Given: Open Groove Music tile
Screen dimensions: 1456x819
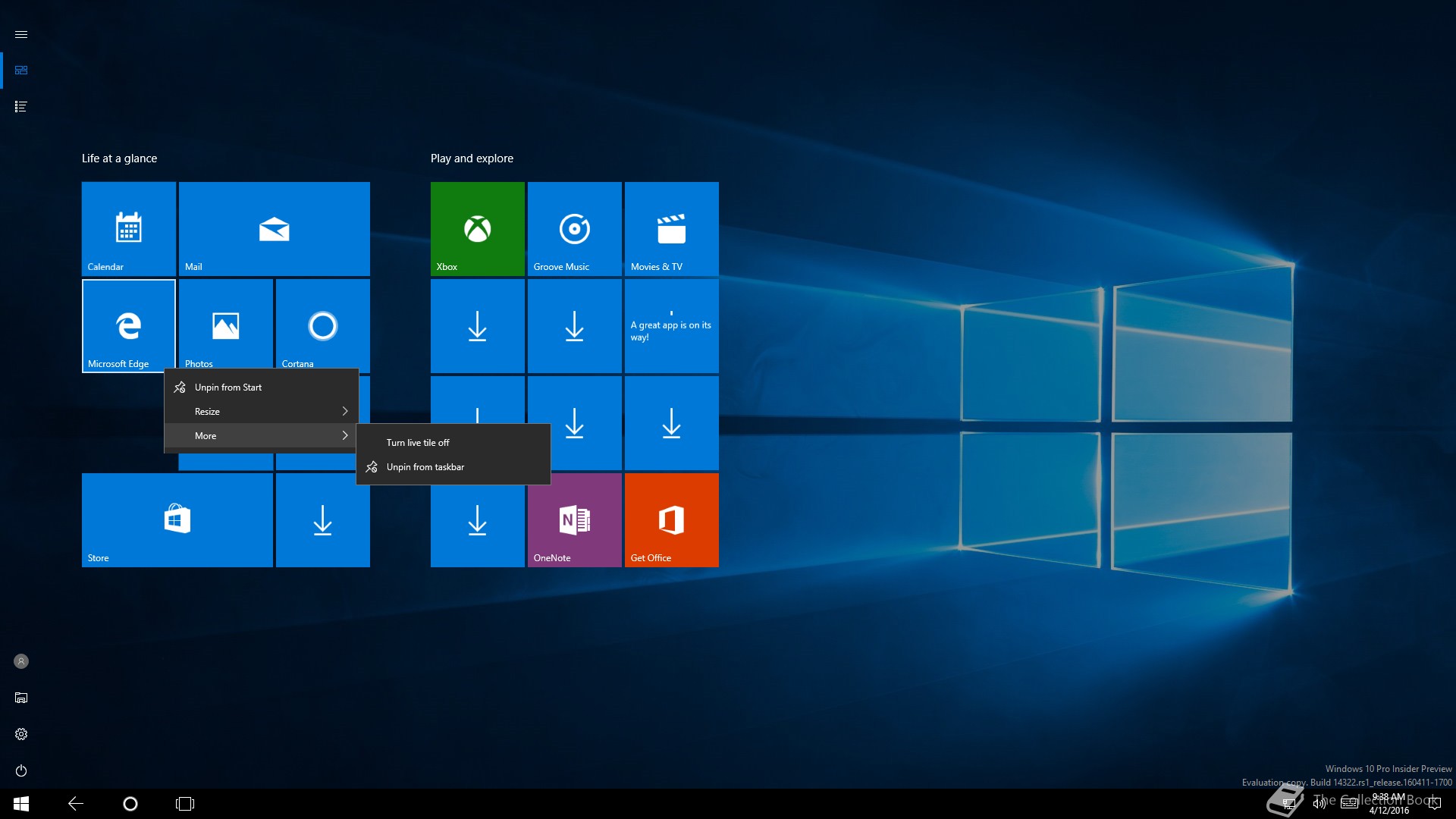Looking at the screenshot, I should (575, 229).
